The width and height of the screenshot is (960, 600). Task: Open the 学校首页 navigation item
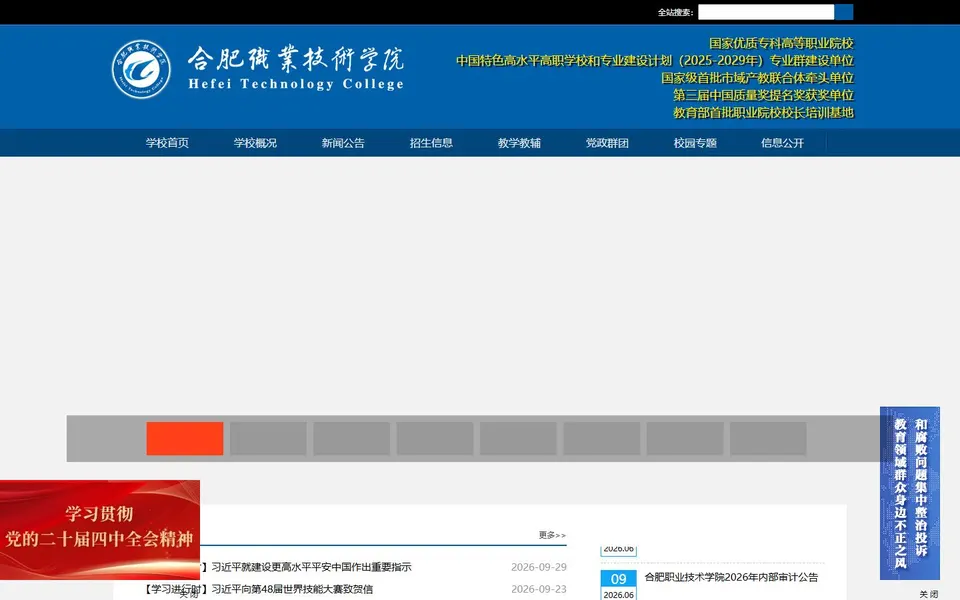coord(167,143)
